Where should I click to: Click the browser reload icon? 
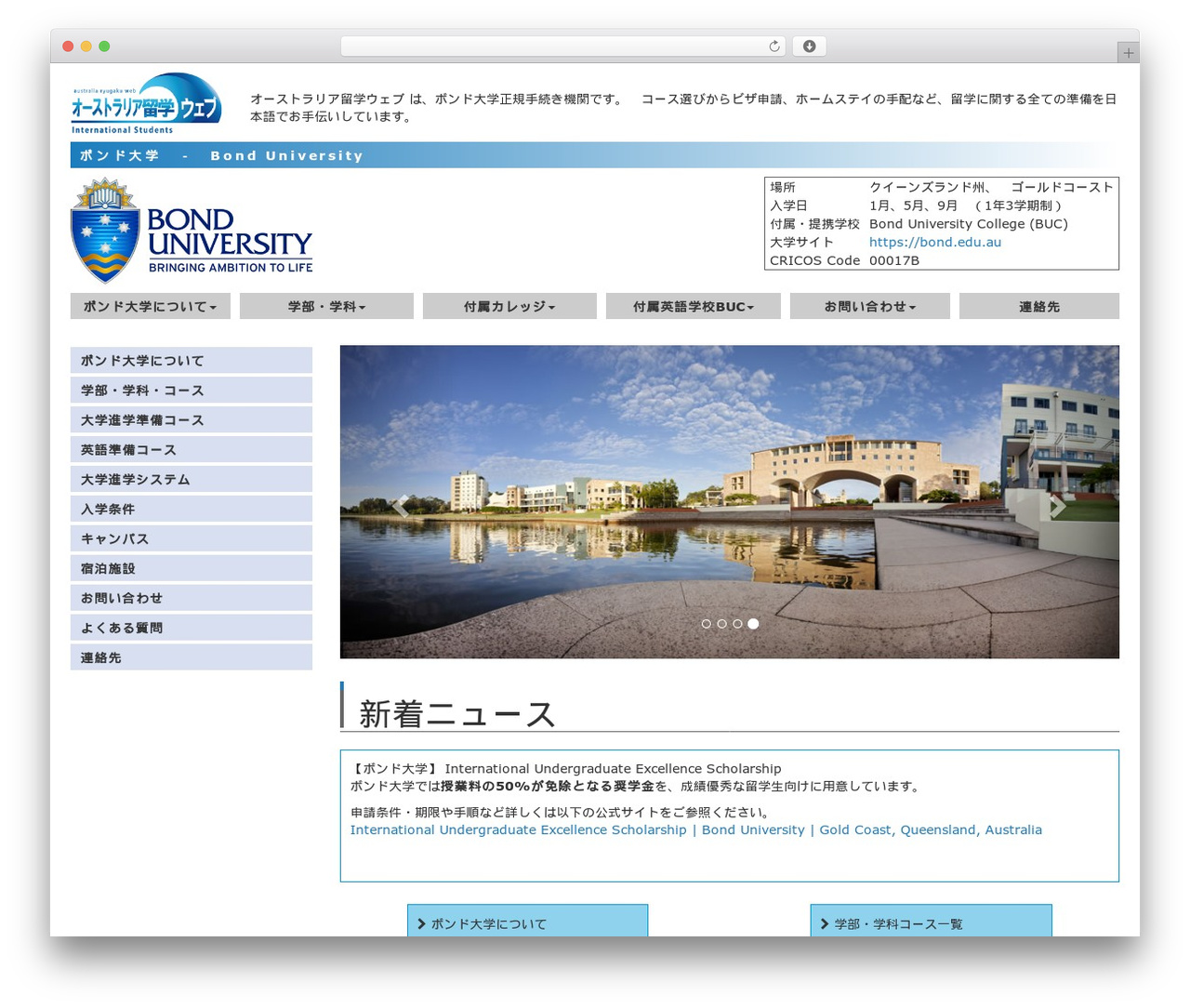click(774, 46)
